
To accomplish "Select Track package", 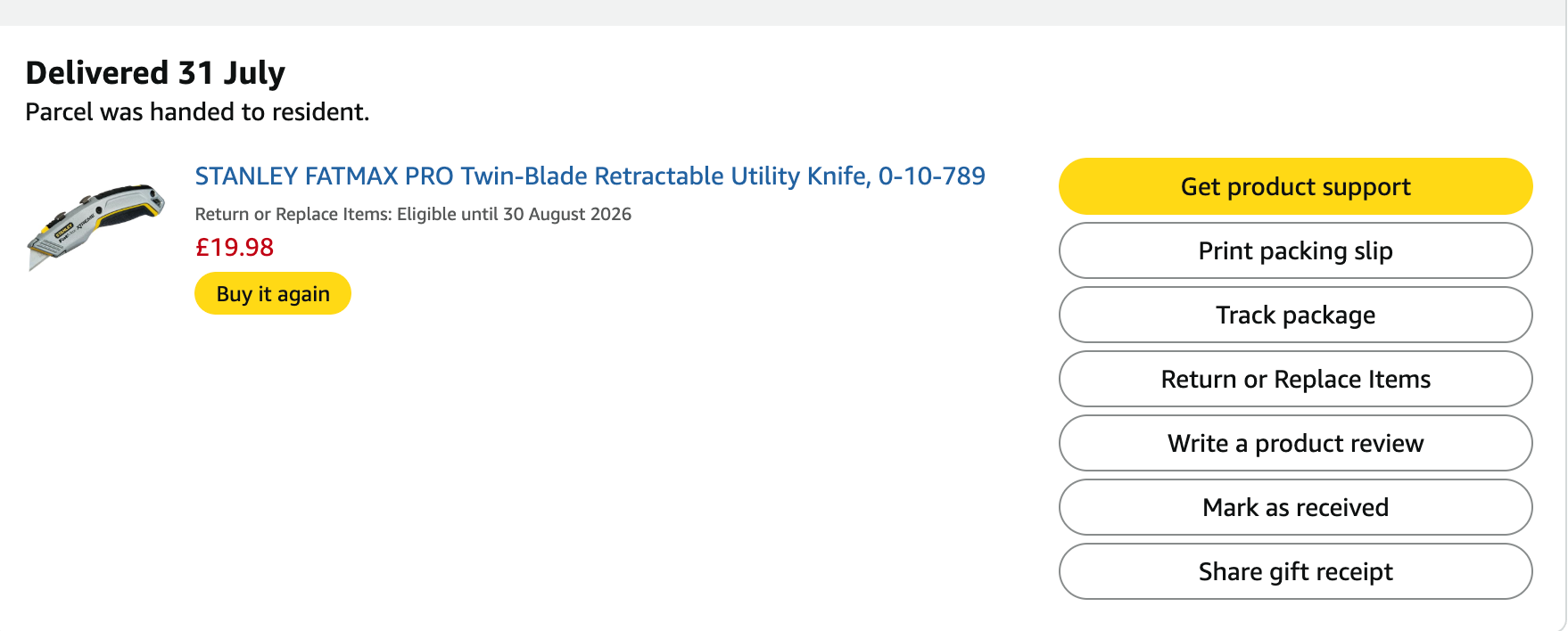I will click(1295, 315).
